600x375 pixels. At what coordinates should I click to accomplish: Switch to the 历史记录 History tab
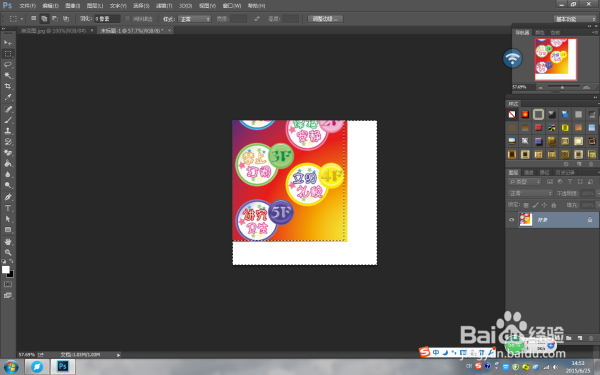(x=565, y=173)
